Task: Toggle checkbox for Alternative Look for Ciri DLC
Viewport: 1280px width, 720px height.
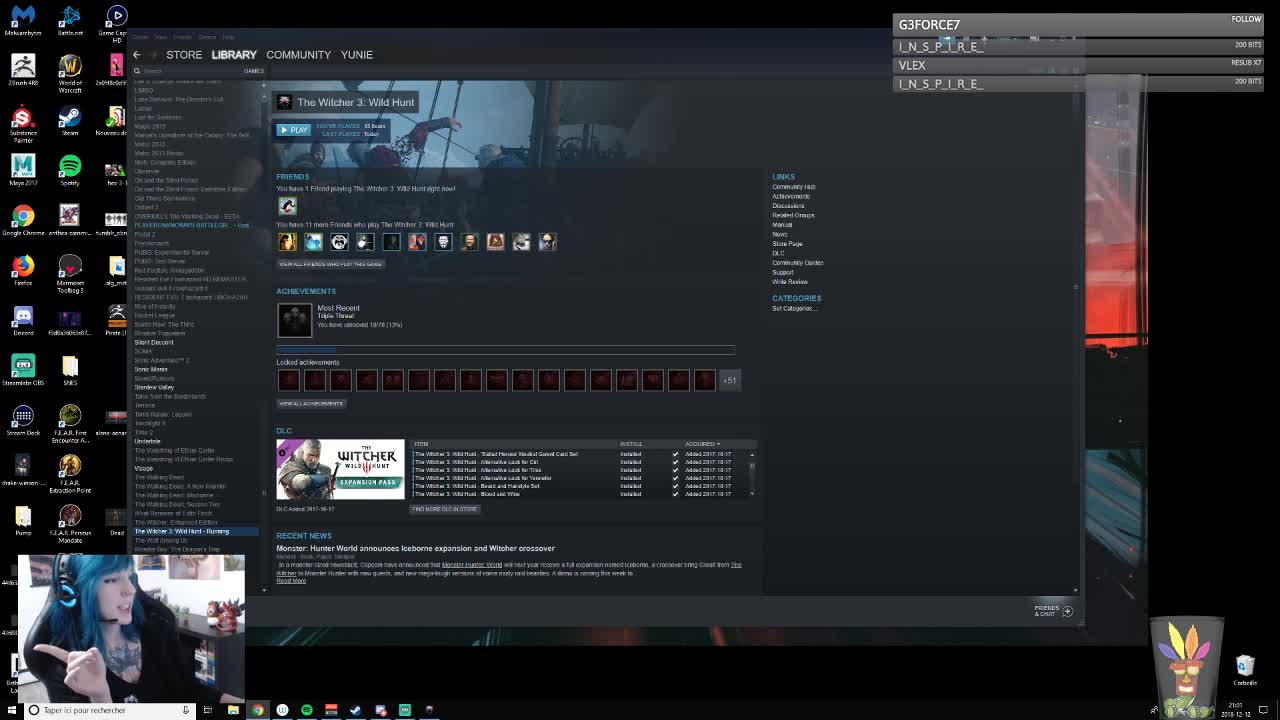Action: (675, 462)
